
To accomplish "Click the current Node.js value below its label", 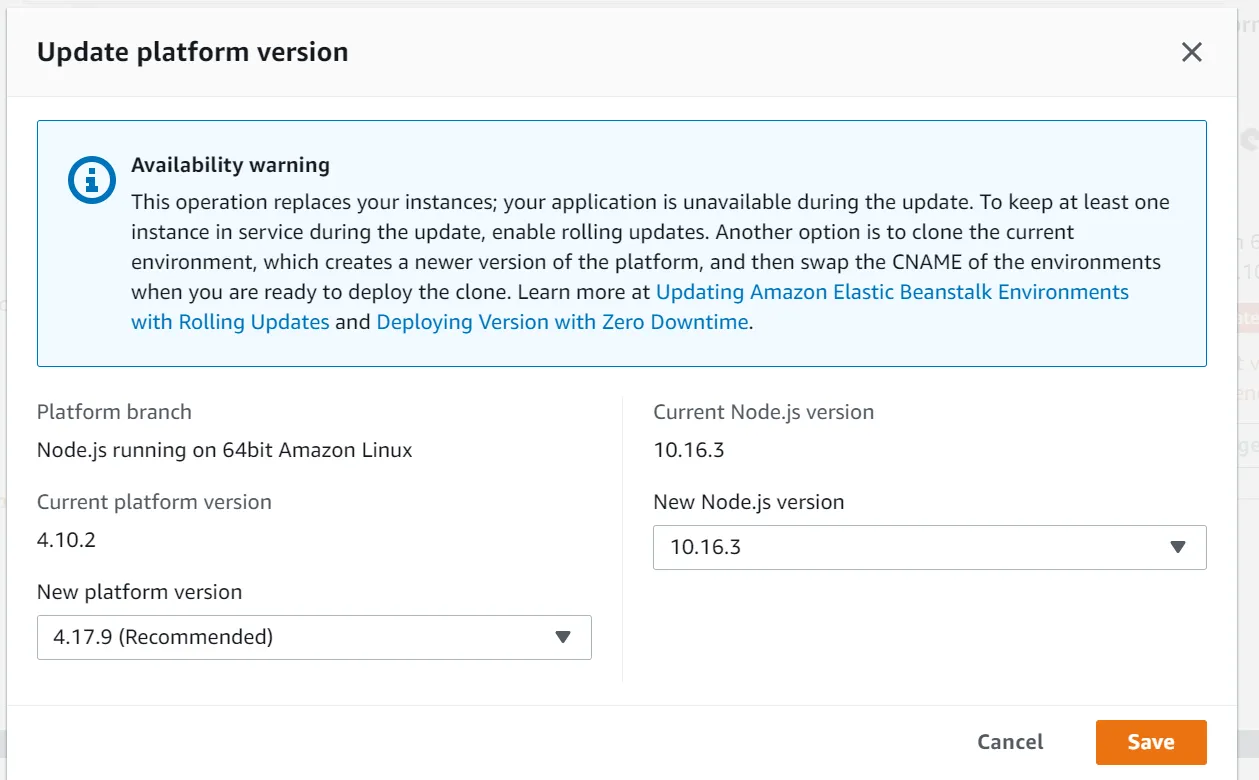I will pos(688,450).
